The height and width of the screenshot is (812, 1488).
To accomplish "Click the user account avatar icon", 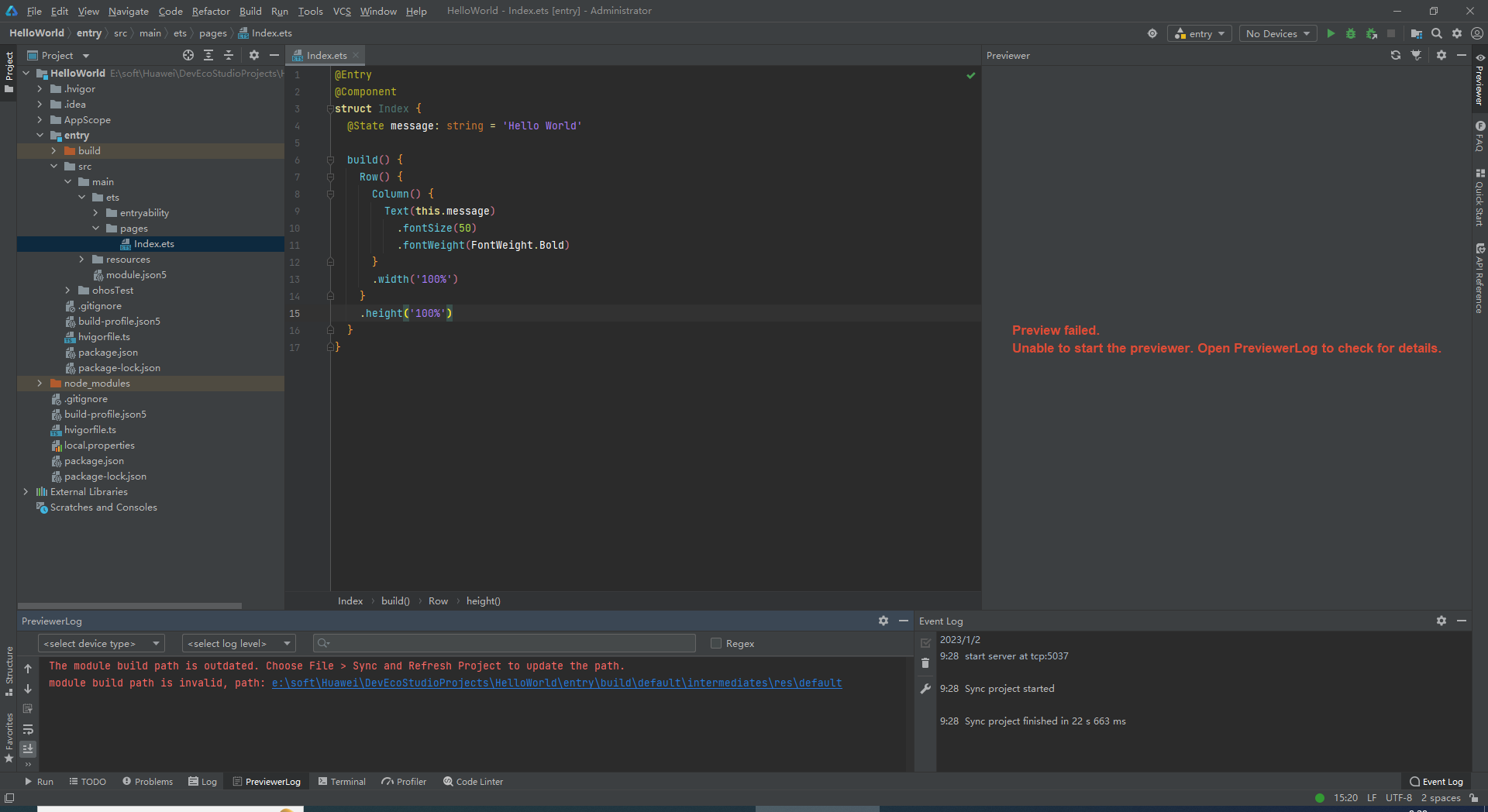I will tap(1477, 33).
